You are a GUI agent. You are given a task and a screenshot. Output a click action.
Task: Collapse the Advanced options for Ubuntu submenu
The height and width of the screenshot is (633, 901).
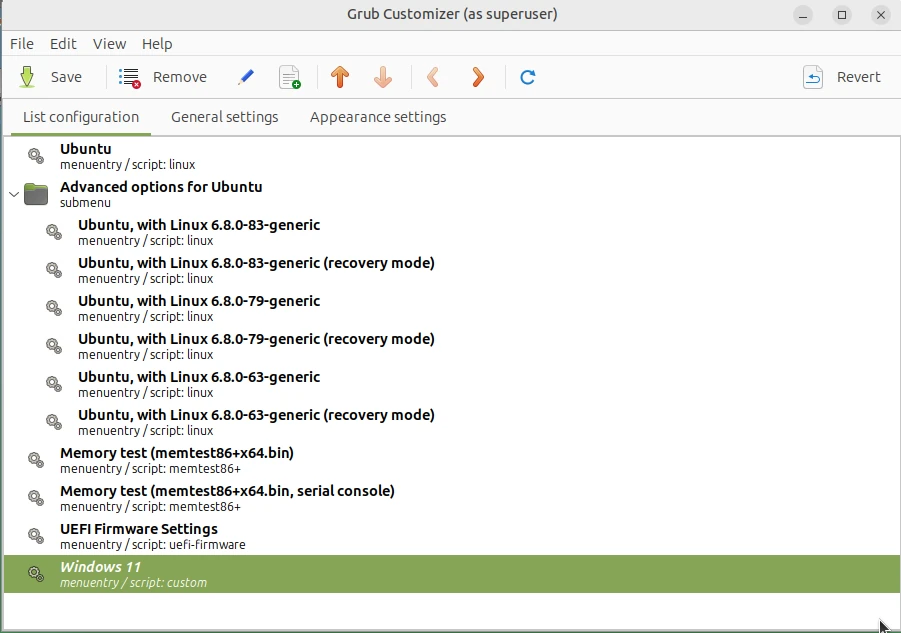(x=13, y=194)
